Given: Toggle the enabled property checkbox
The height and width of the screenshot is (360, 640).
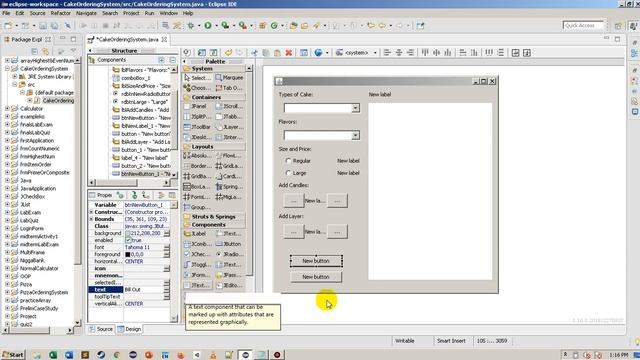Looking at the screenshot, I should 128,240.
